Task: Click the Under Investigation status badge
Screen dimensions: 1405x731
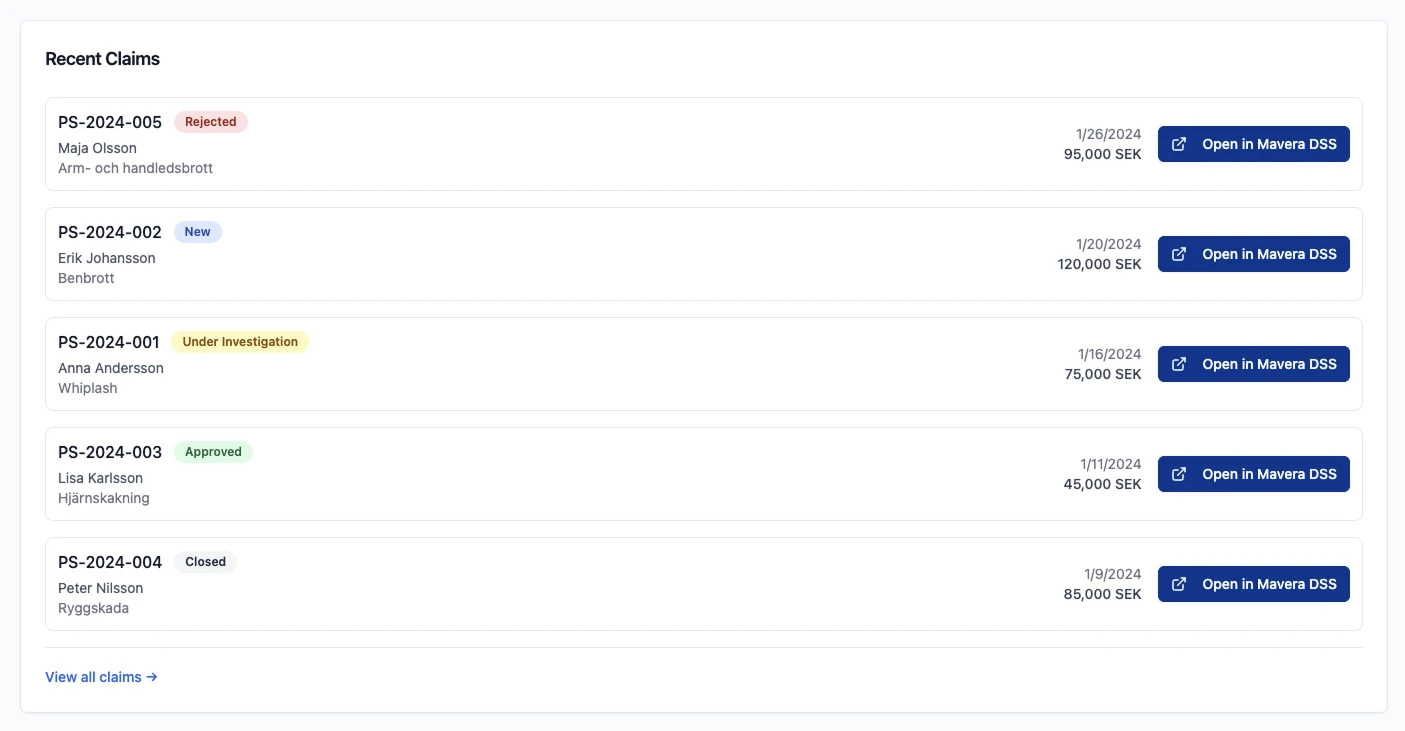Action: point(240,342)
